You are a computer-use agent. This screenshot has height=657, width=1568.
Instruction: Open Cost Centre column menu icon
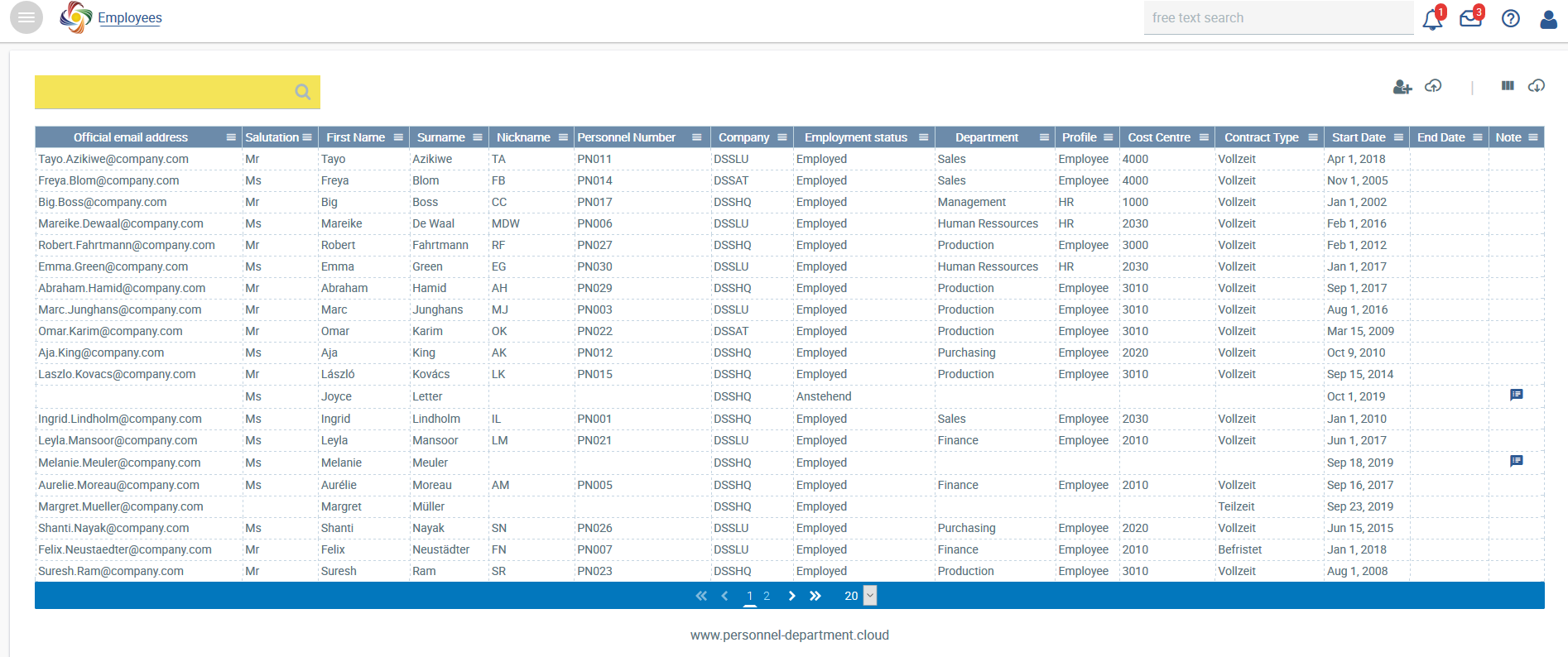coord(1204,137)
